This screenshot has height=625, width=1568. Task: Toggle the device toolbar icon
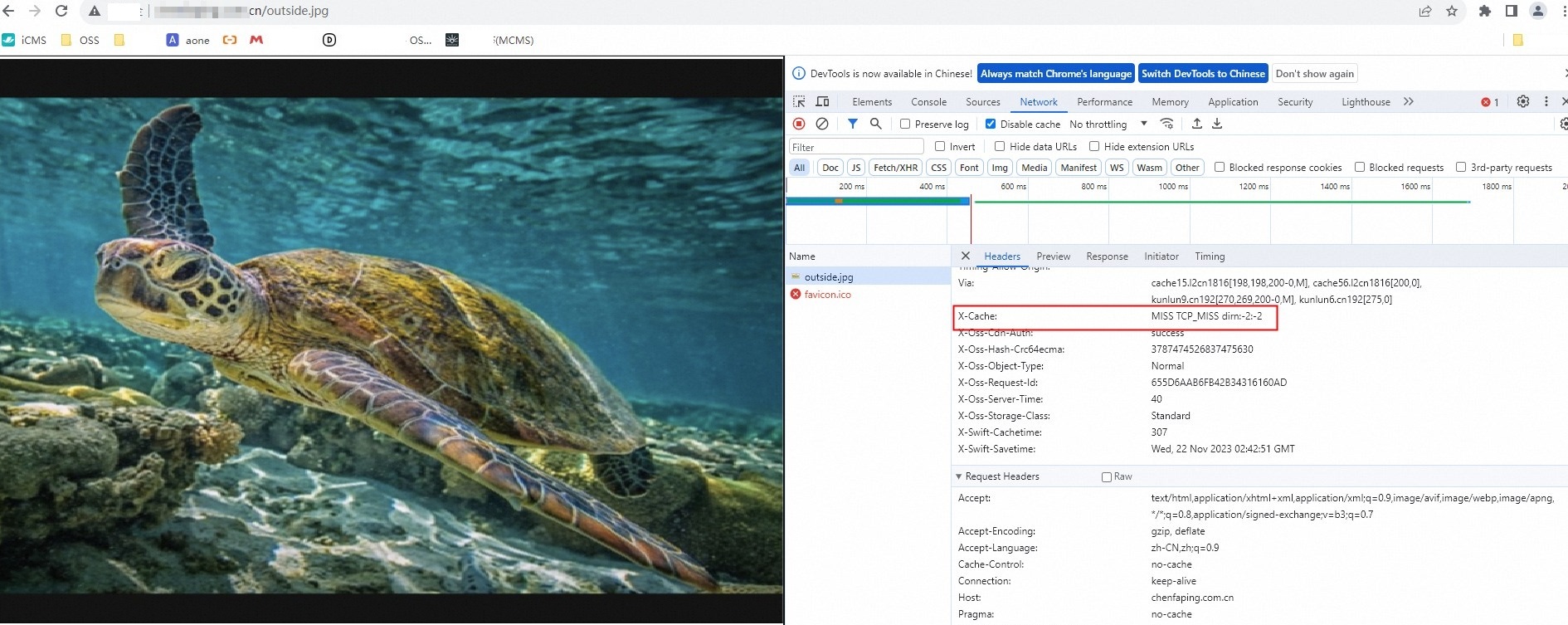point(822,101)
